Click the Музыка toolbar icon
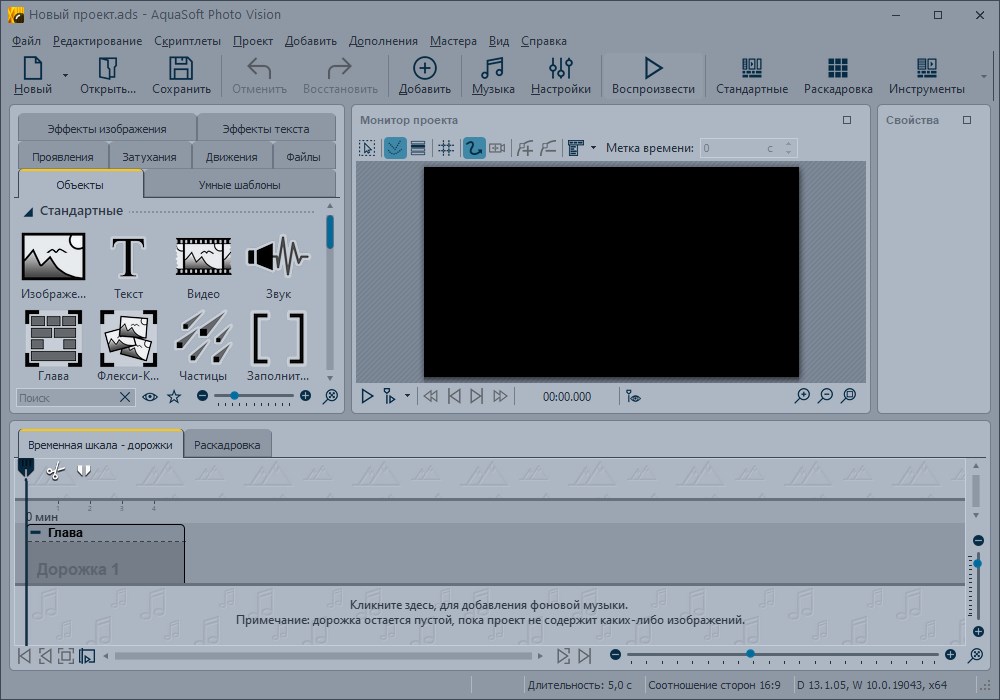Viewport: 1000px width, 700px height. 492,75
